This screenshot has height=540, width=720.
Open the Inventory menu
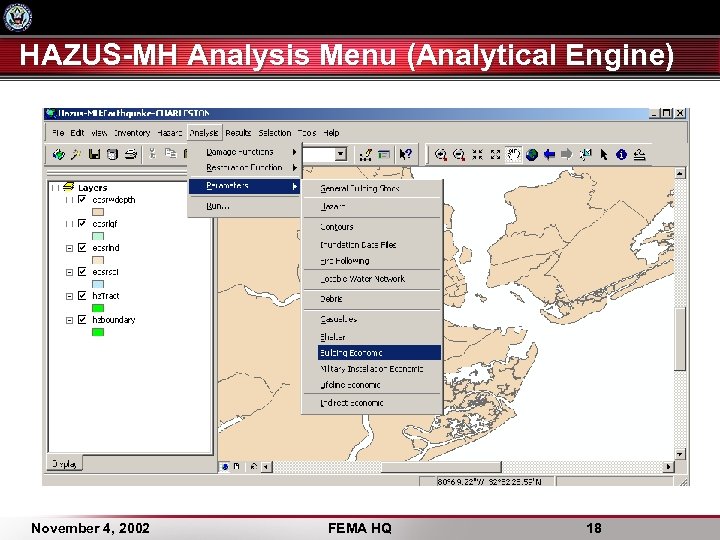pyautogui.click(x=132, y=133)
